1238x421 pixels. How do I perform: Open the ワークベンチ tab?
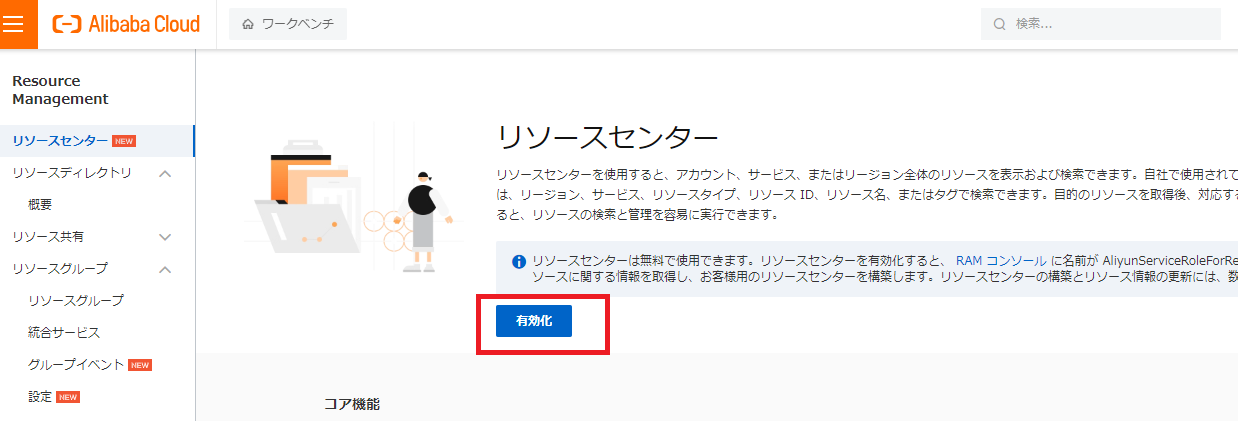[288, 24]
